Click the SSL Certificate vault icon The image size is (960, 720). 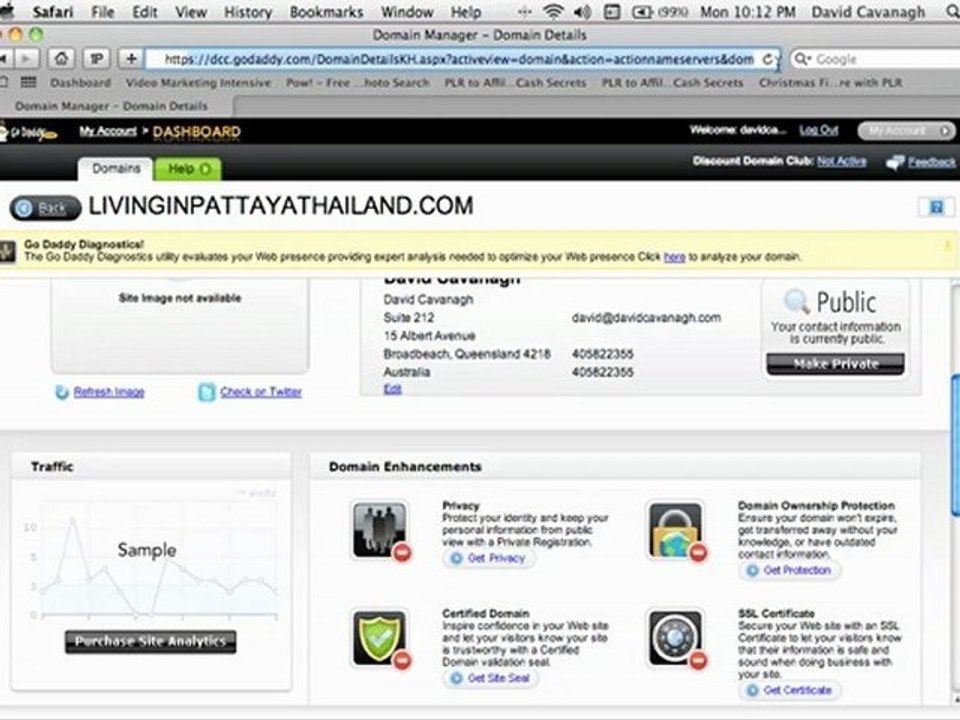click(x=675, y=637)
